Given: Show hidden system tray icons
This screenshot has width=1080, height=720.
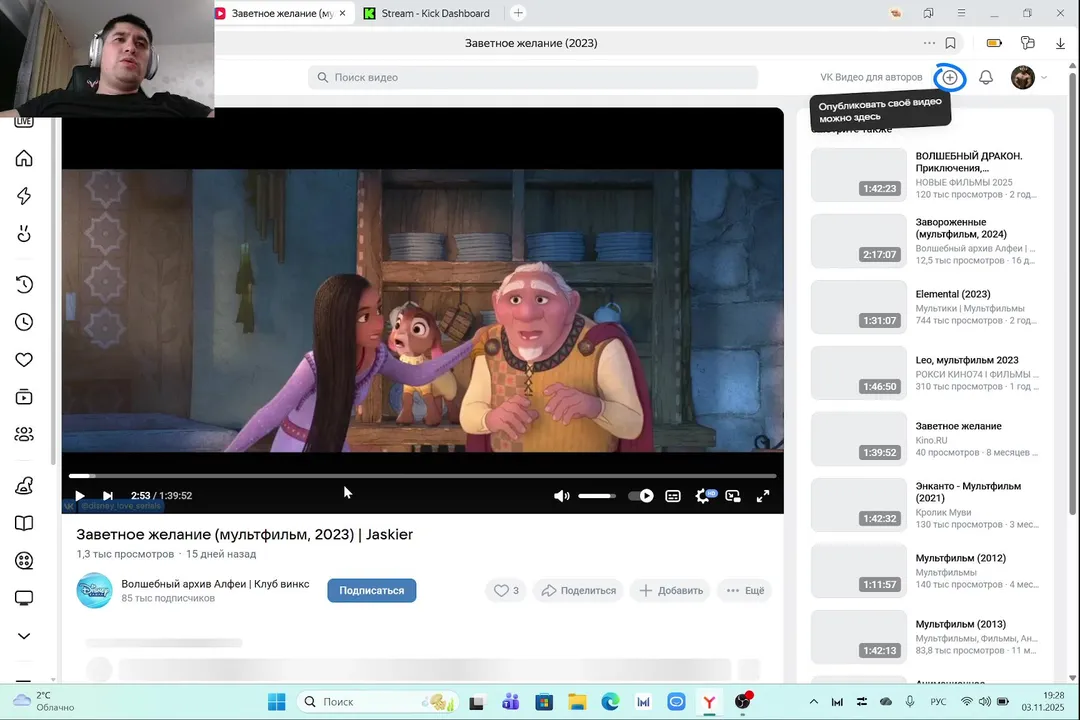Looking at the screenshot, I should [x=813, y=701].
